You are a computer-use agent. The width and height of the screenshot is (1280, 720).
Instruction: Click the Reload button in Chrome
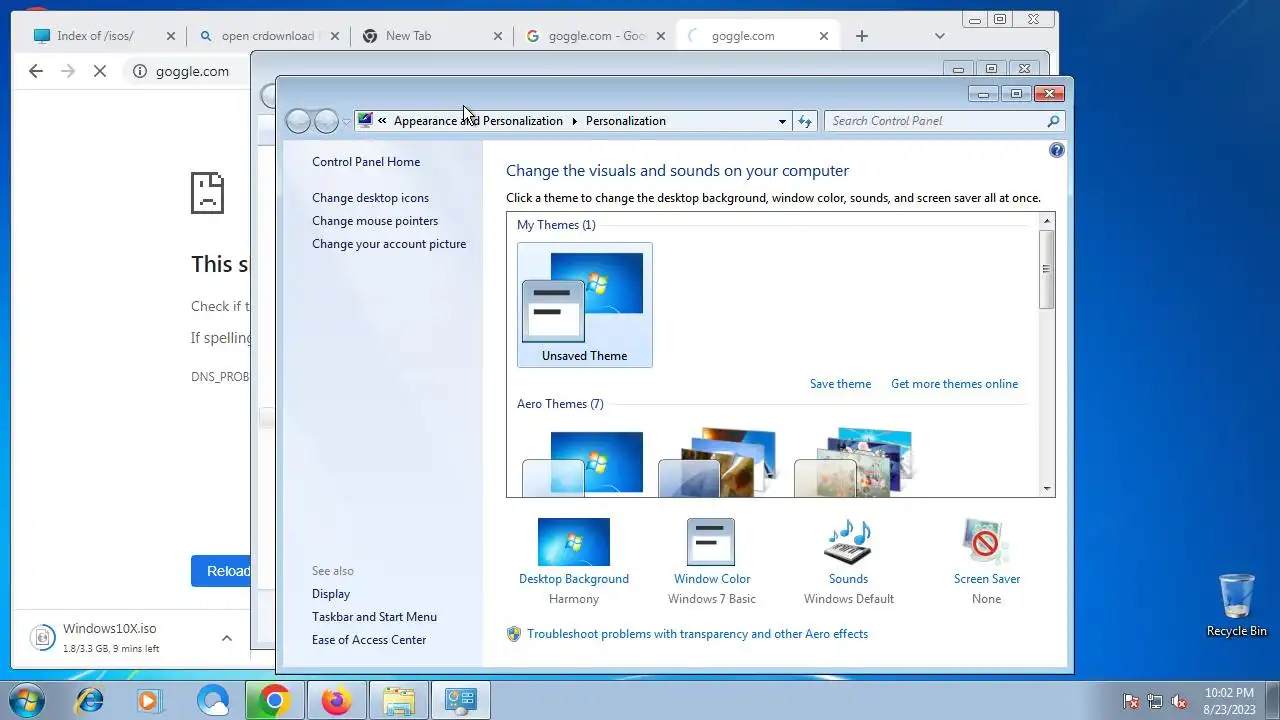[221, 571]
